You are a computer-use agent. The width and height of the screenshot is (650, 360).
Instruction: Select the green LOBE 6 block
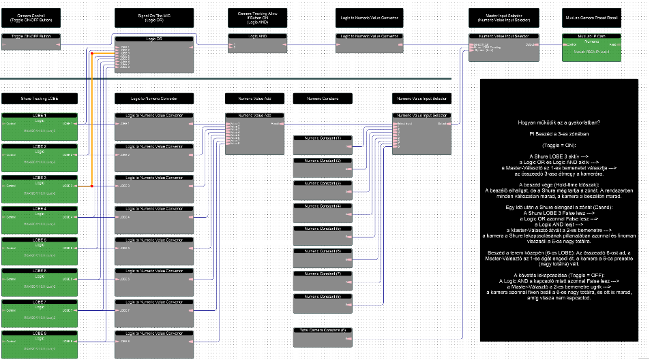pos(39,282)
